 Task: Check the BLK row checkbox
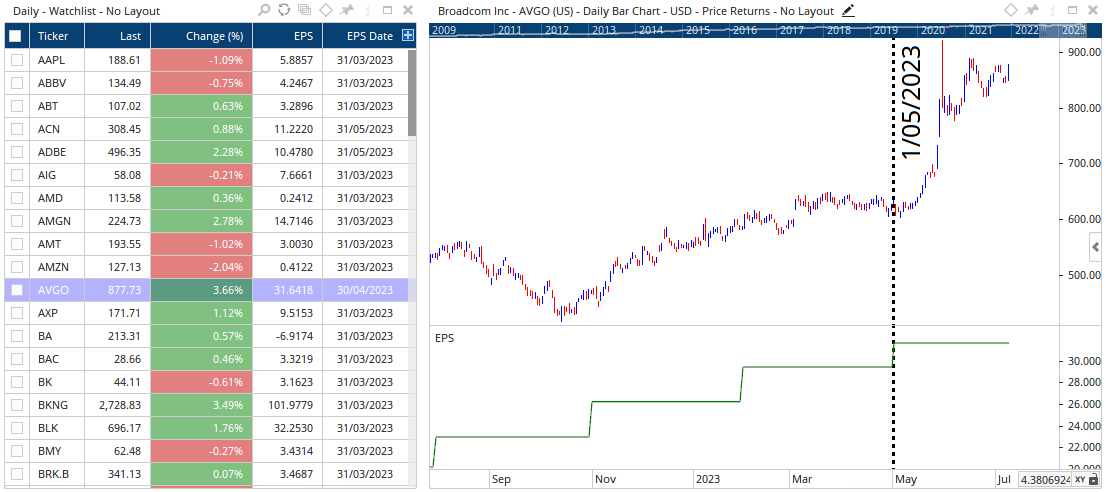17,427
